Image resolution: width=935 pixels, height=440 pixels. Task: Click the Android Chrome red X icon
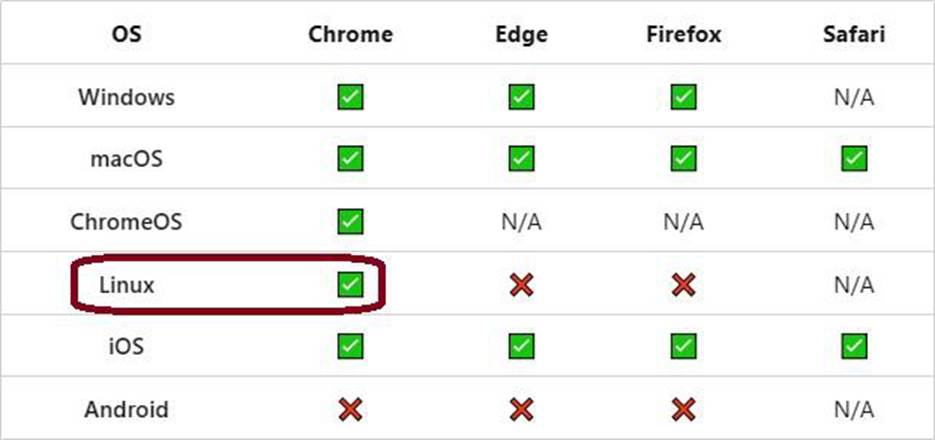click(350, 409)
